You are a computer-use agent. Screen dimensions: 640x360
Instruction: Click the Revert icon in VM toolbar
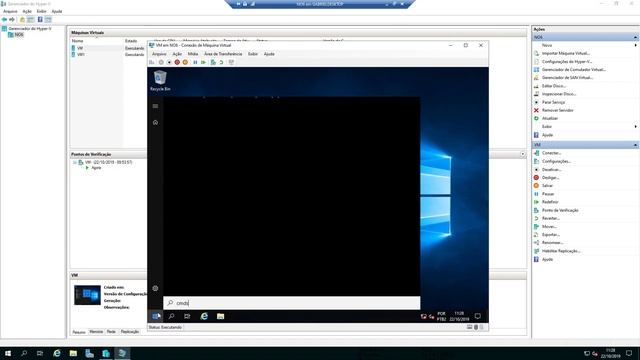click(221, 62)
